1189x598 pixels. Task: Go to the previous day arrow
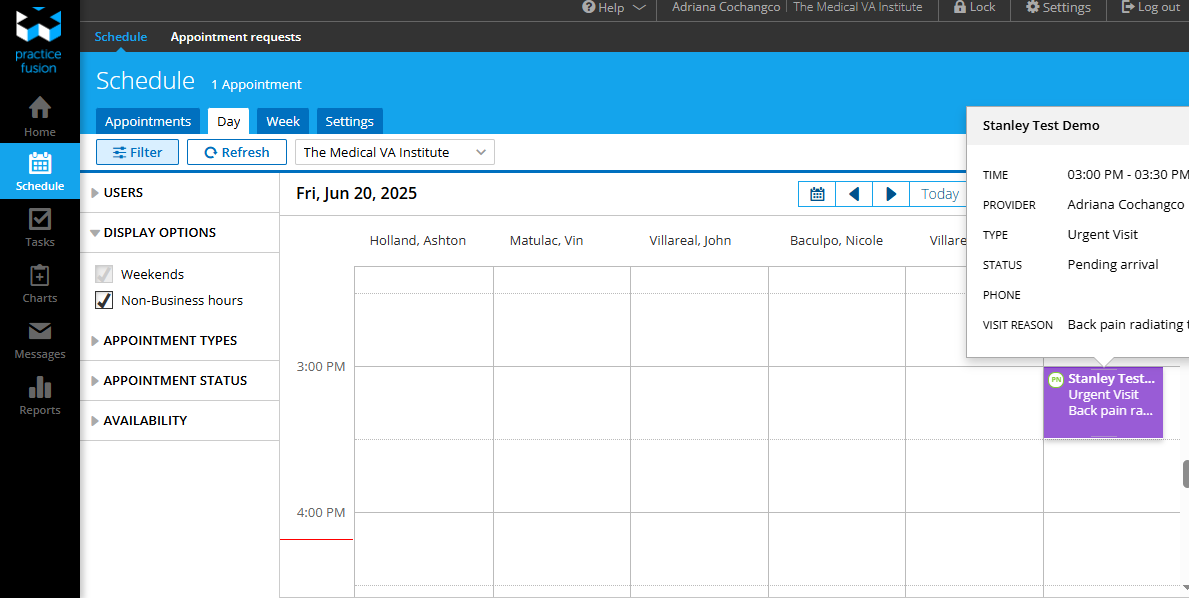(854, 194)
